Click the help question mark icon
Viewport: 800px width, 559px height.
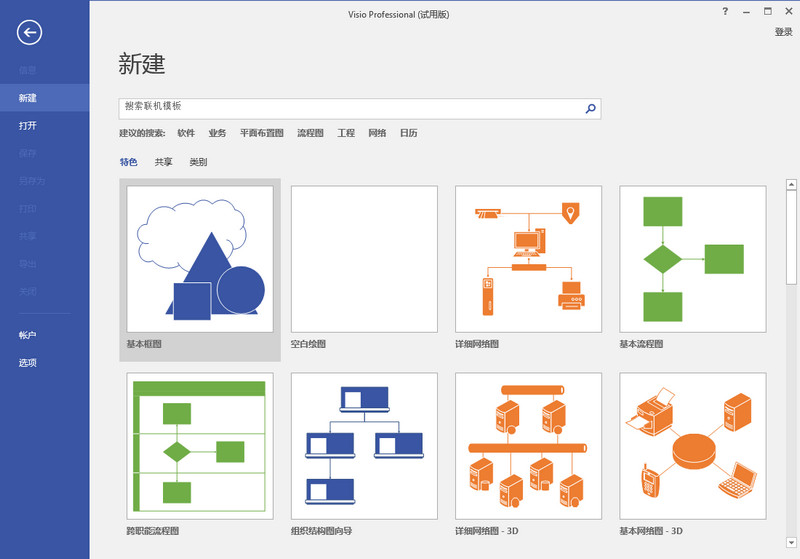[x=724, y=10]
